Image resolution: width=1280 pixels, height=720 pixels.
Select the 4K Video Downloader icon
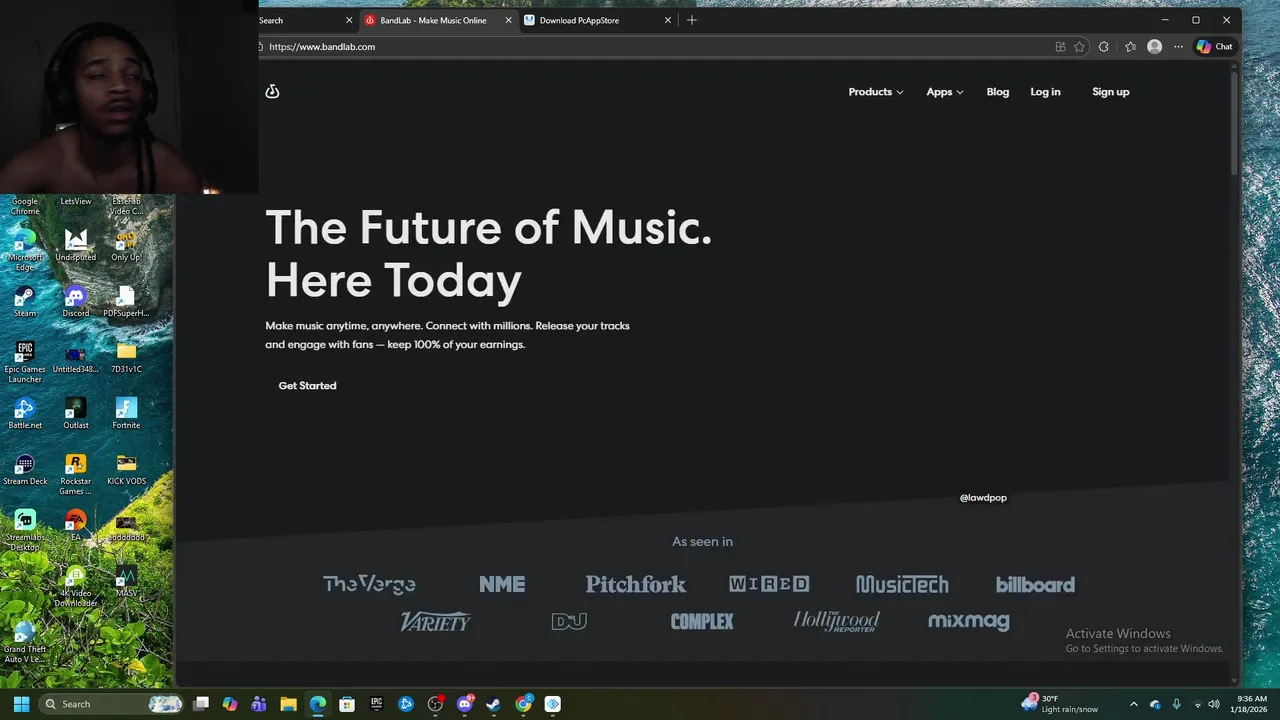click(x=76, y=587)
